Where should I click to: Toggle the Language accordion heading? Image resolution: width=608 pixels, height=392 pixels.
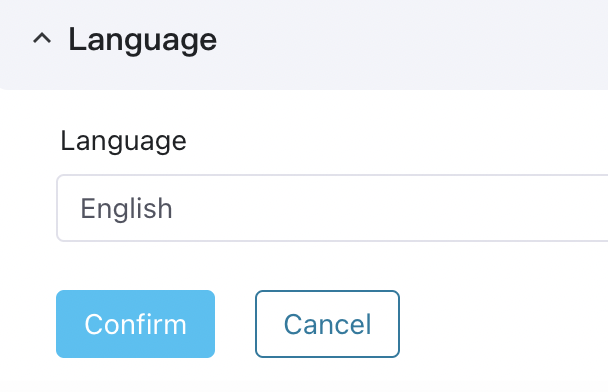tap(142, 41)
